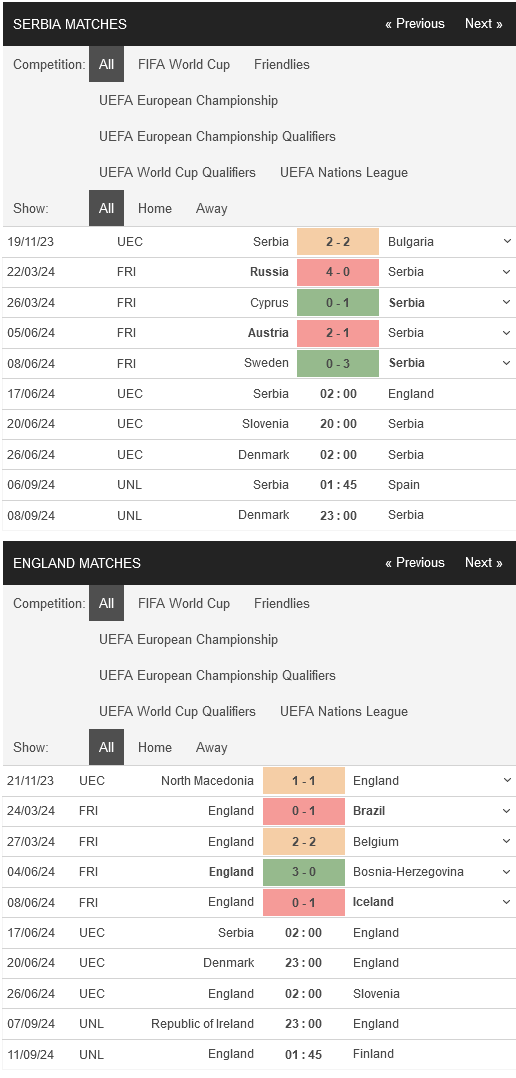Viewport: 516px width, 1078px height.
Task: Show only Away matches for England
Action: pos(211,747)
